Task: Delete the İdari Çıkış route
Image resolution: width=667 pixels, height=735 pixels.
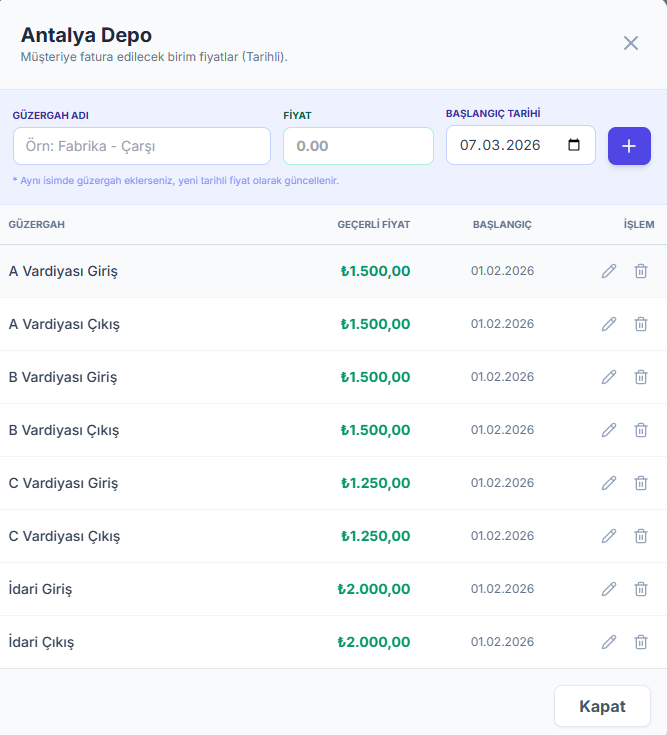Action: [x=641, y=642]
